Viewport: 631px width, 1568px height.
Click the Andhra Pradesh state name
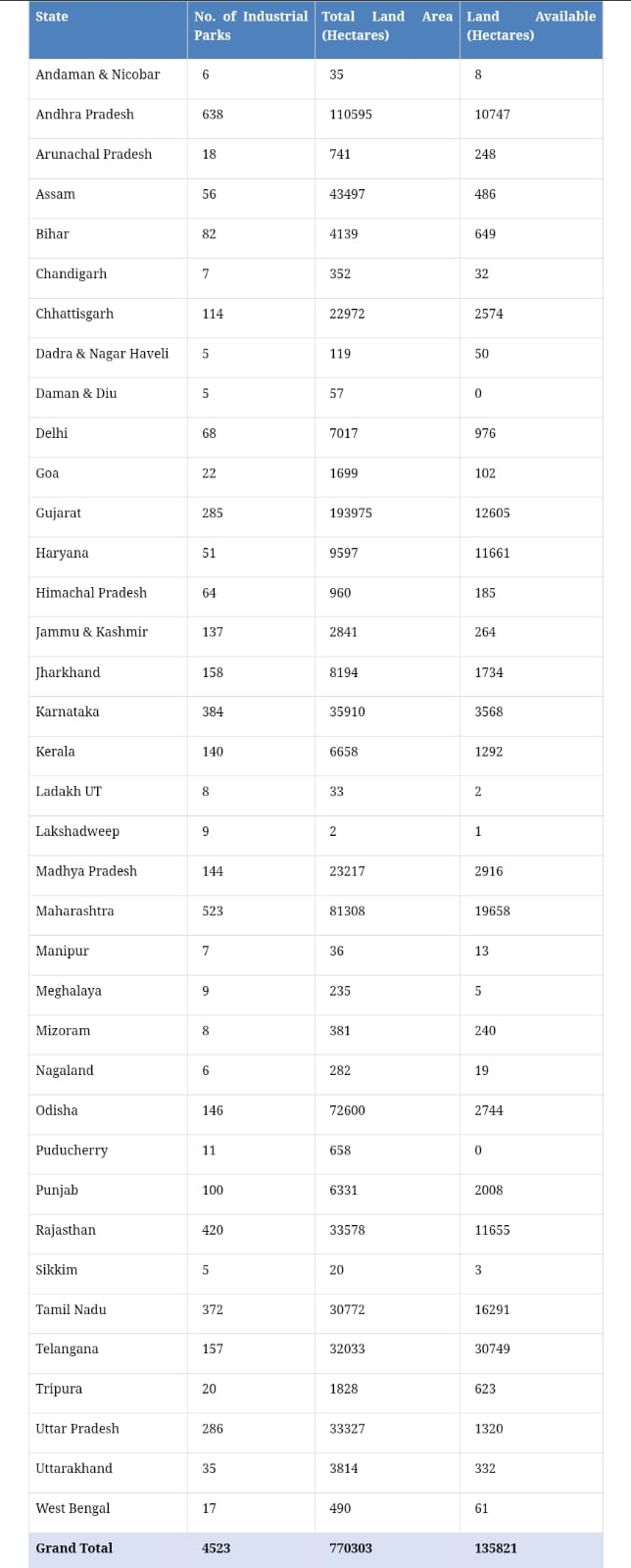(x=84, y=115)
